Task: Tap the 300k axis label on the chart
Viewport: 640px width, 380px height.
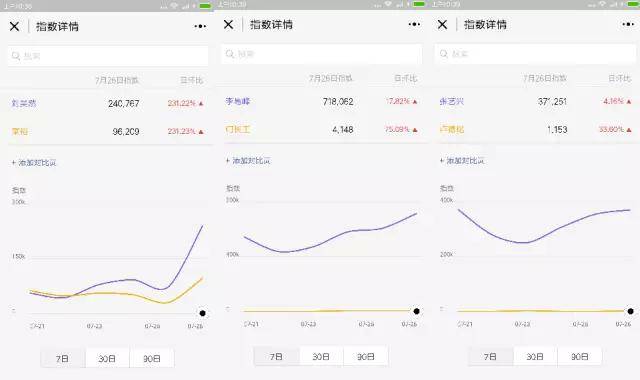Action: pyautogui.click(x=18, y=202)
